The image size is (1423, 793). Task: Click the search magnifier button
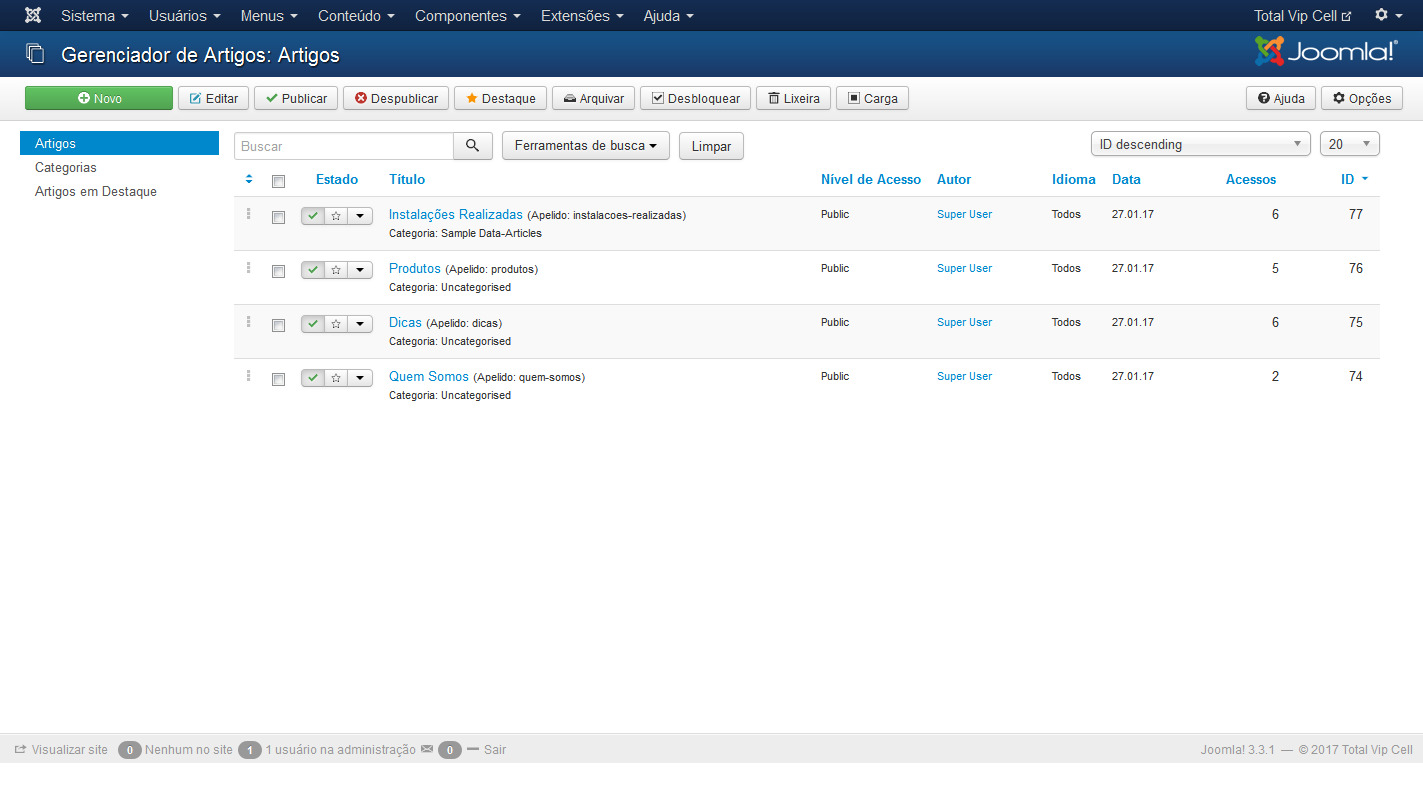coord(473,146)
